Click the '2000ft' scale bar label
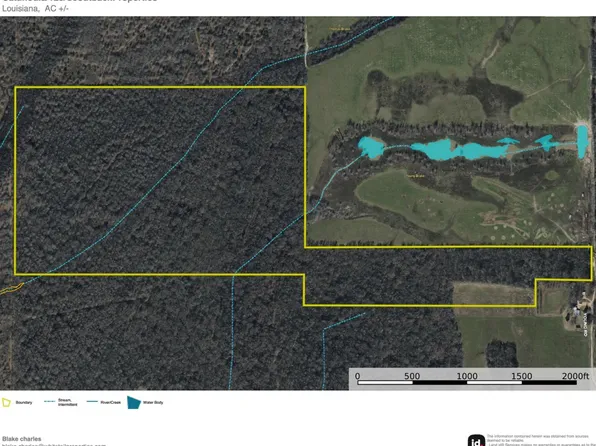596x446 pixels. pos(575,376)
